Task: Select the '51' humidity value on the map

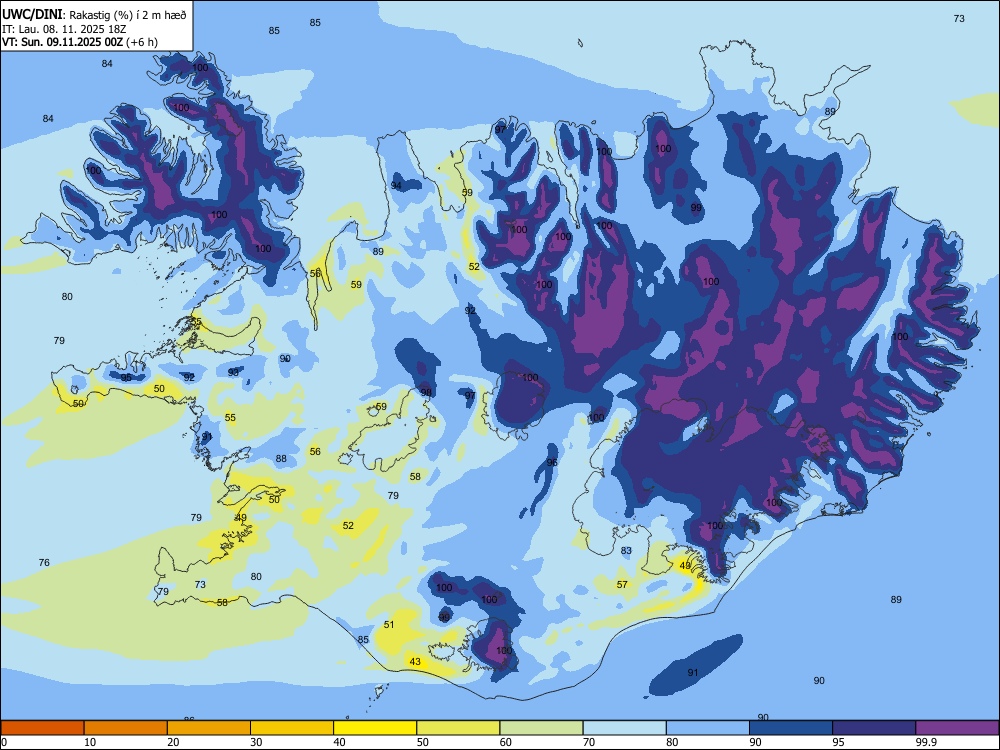Action: (389, 624)
